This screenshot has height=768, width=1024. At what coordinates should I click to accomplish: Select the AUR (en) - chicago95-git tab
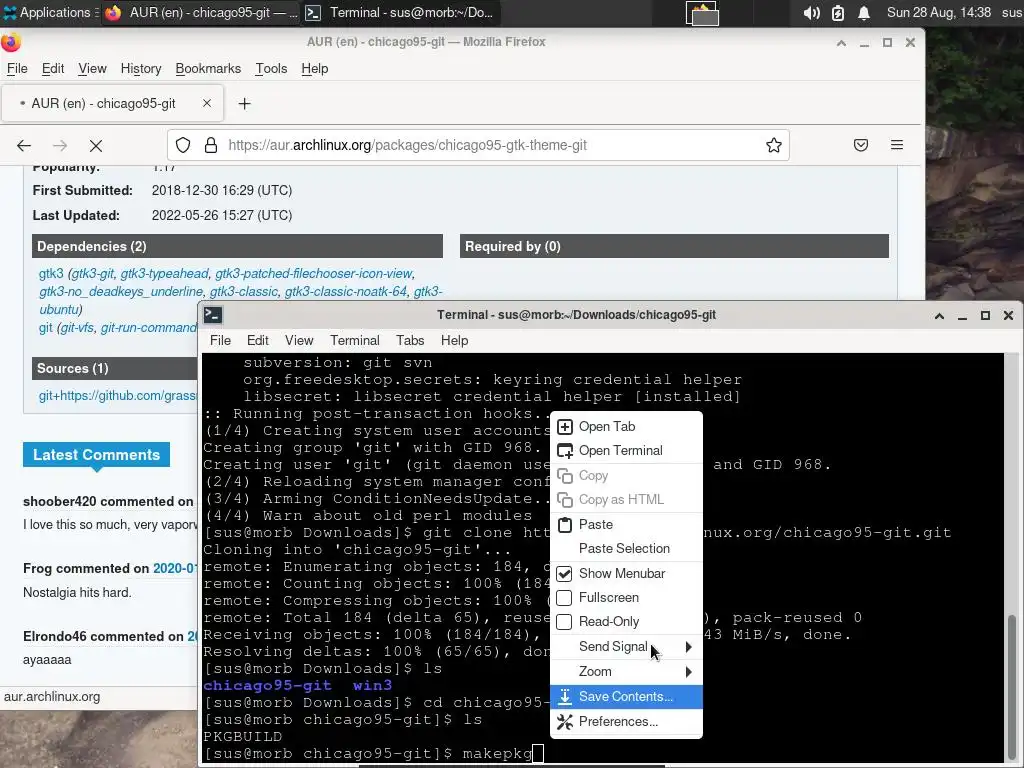[x=112, y=103]
